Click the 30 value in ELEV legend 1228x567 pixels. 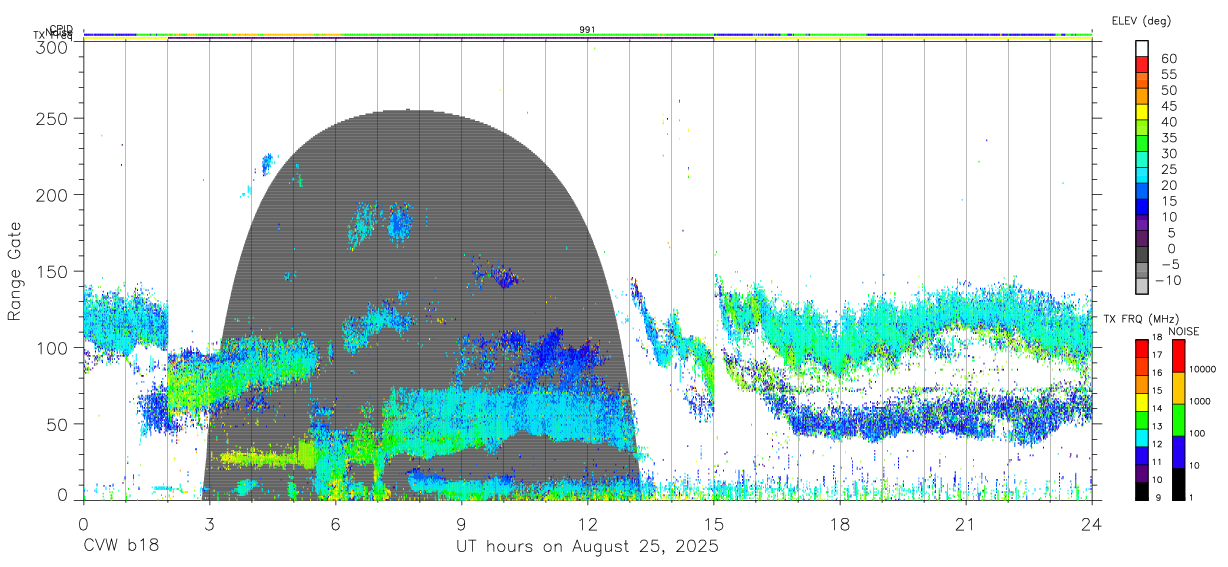click(1168, 153)
